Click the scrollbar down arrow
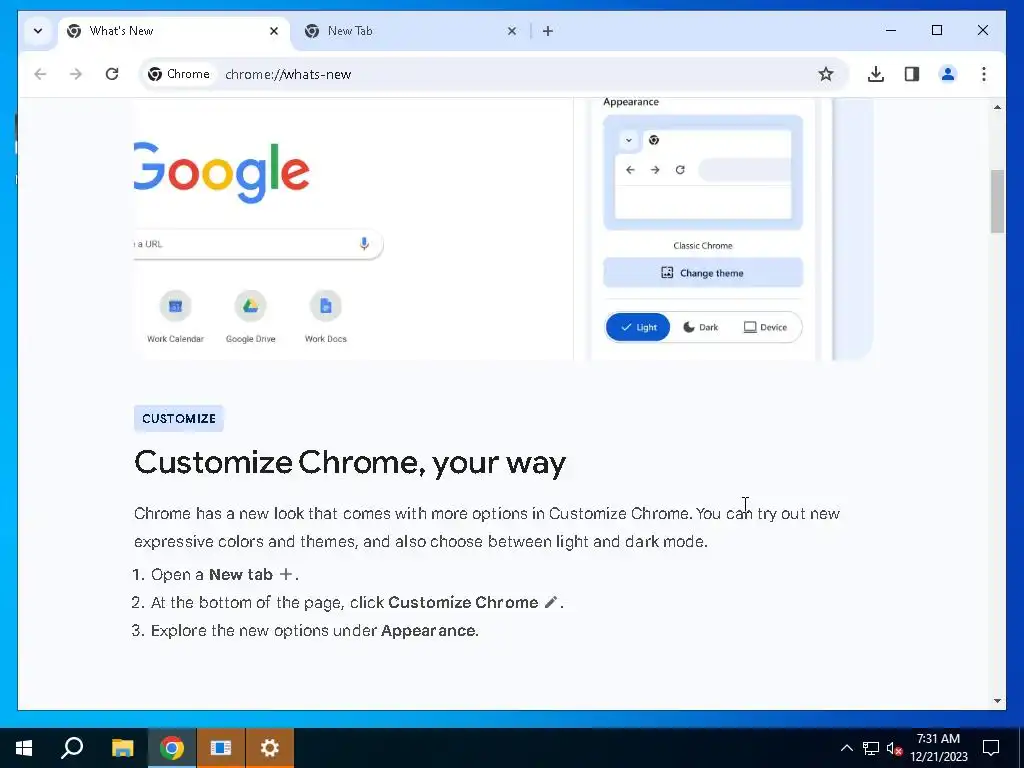 [x=997, y=701]
